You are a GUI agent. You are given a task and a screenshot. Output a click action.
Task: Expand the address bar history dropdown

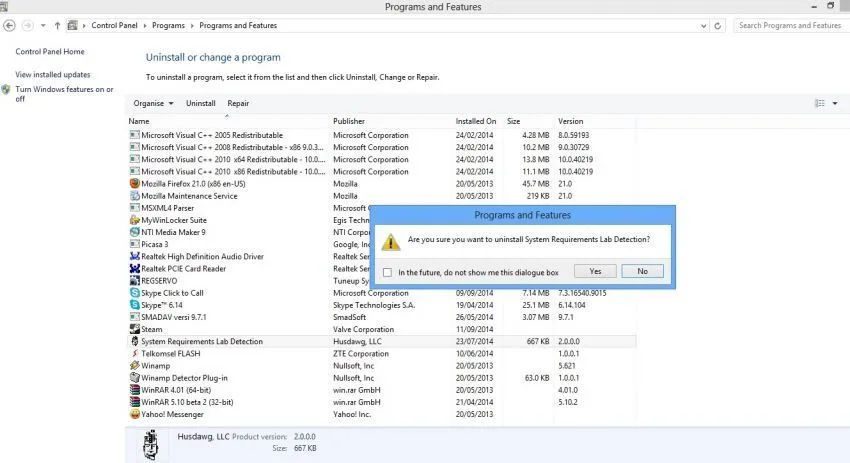click(x=704, y=25)
